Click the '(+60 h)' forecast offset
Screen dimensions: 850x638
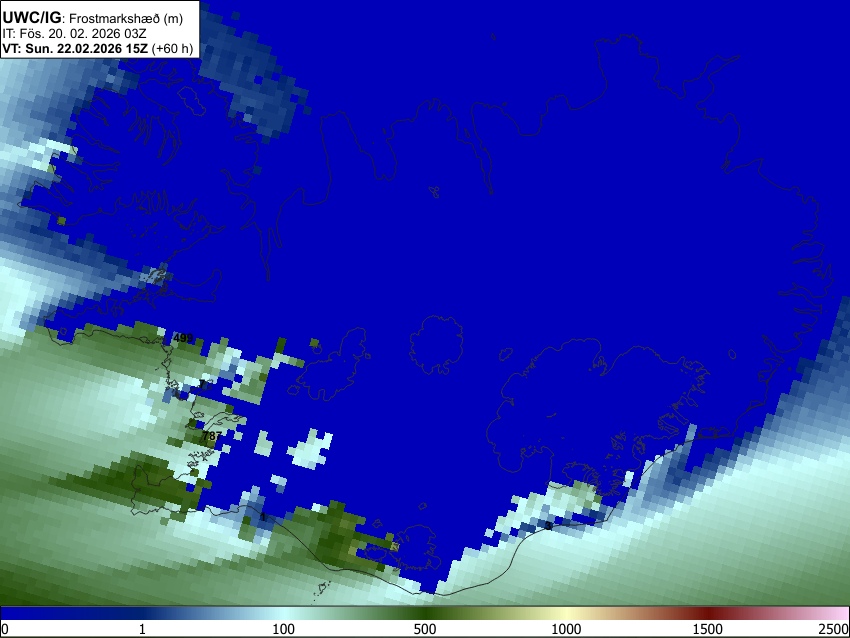coord(172,48)
